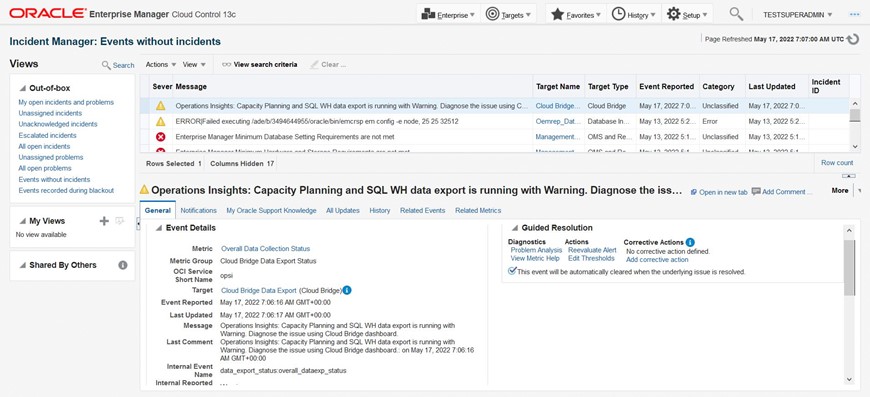Collapse the Out-of-box views section
The width and height of the screenshot is (870, 397).
pyautogui.click(x=23, y=88)
